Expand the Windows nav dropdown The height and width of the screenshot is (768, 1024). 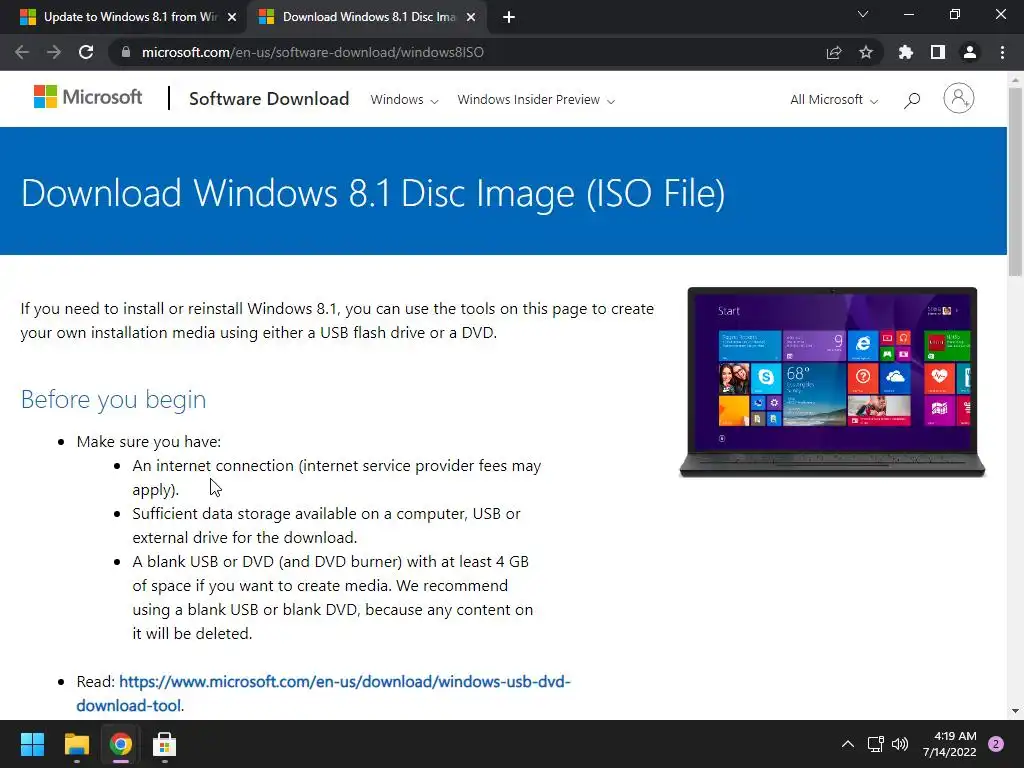point(404,100)
